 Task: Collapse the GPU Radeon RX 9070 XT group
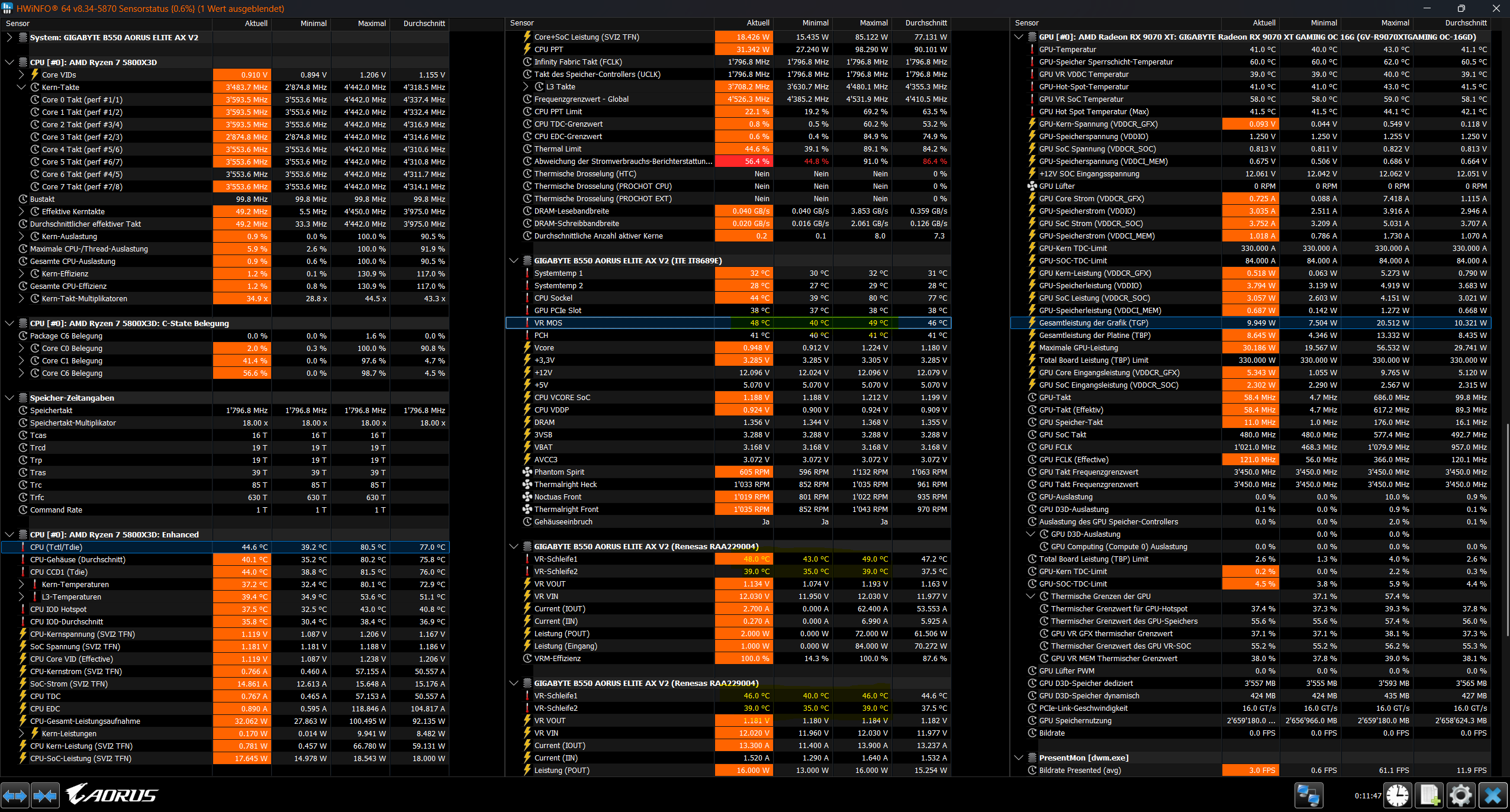click(1019, 37)
